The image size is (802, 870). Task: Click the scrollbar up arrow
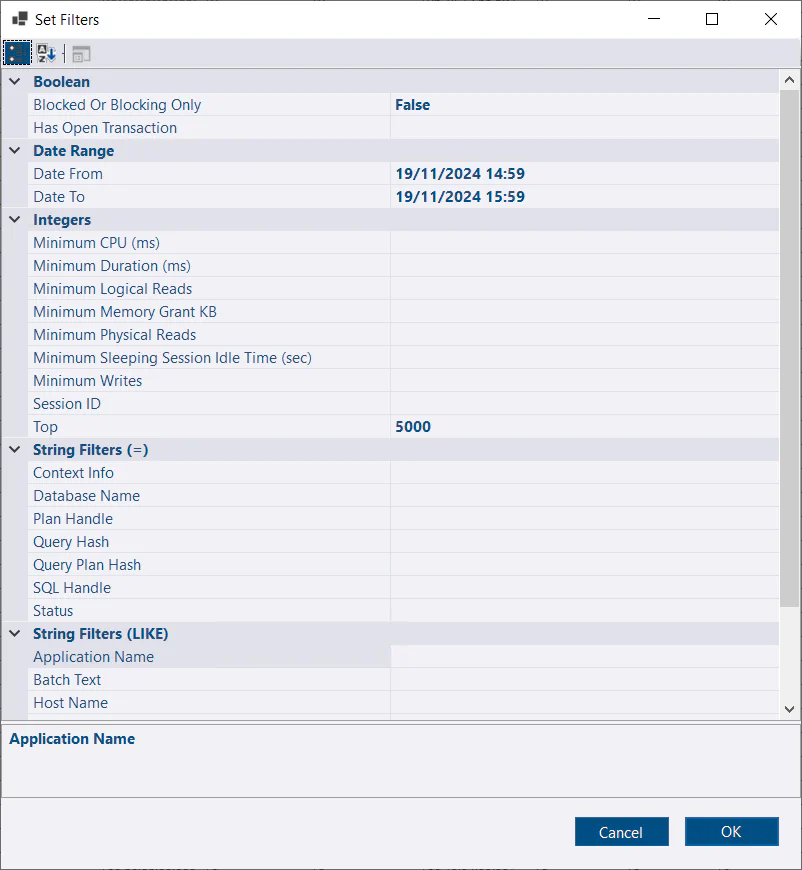coord(789,80)
